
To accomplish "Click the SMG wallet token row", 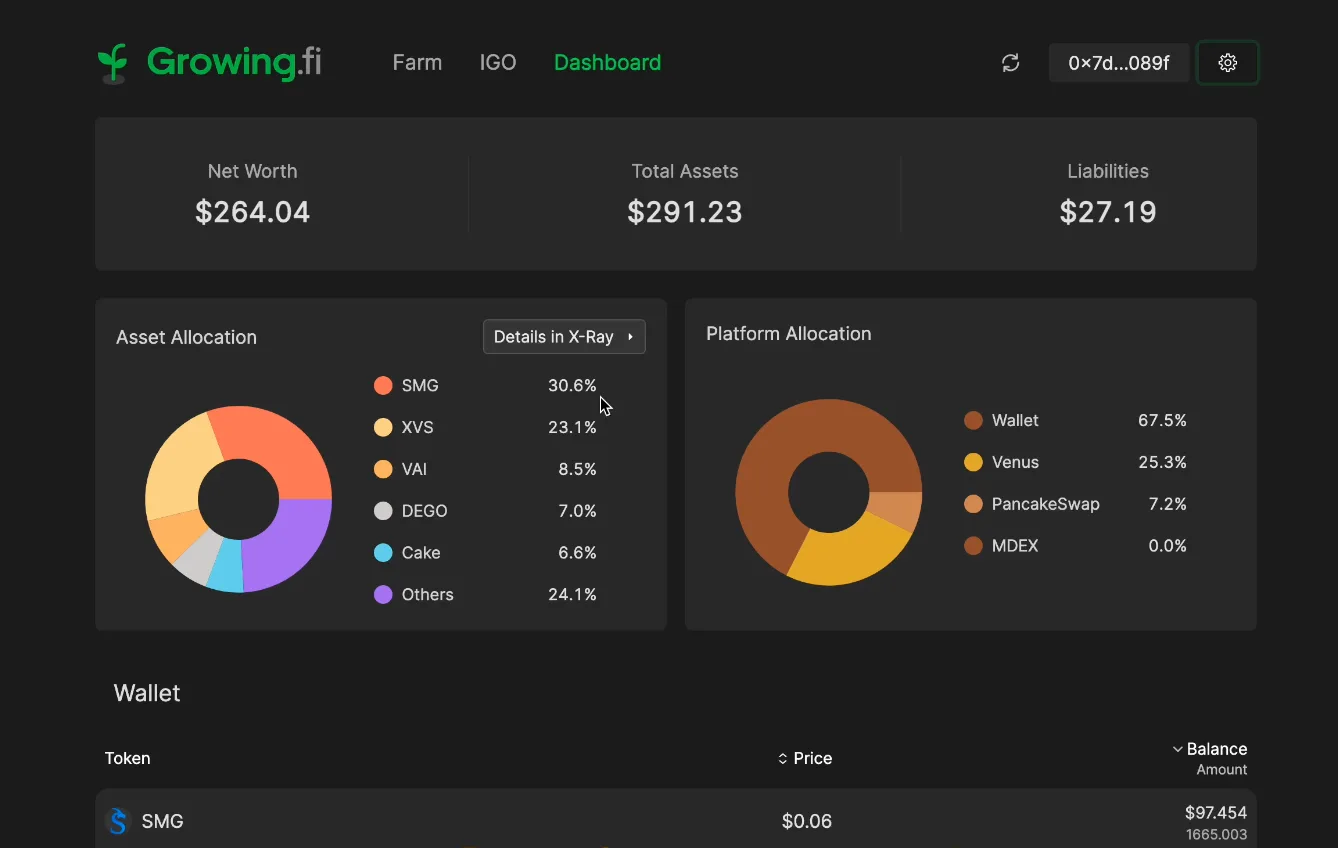I will [676, 820].
